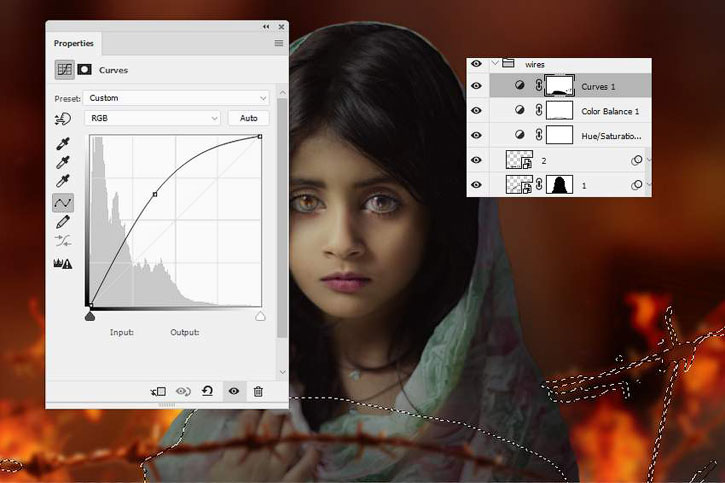Screen dimensions: 725x483
Task: Select the bottom-left curve endpoint
Action: point(91,306)
